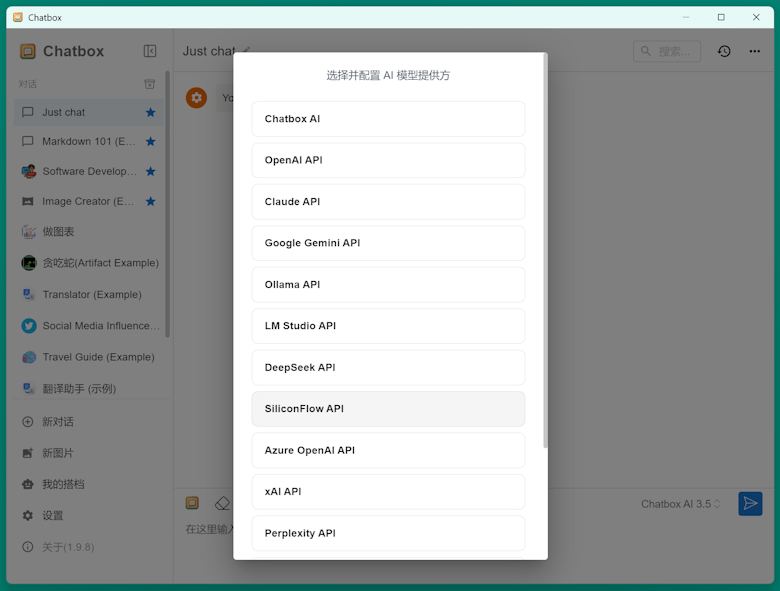Open settings with the gear icon

point(28,515)
